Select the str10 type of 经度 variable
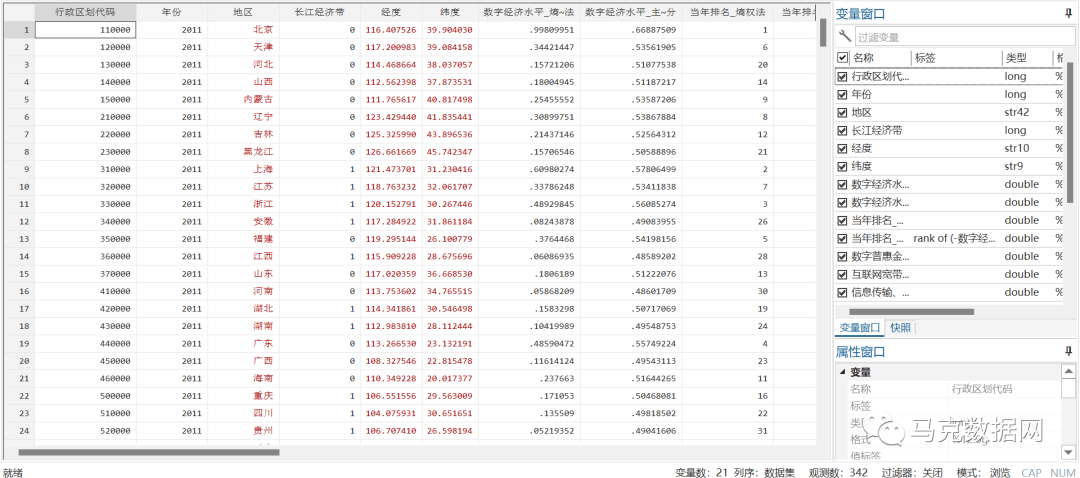Image resolution: width=1080 pixels, height=478 pixels. tap(1019, 148)
